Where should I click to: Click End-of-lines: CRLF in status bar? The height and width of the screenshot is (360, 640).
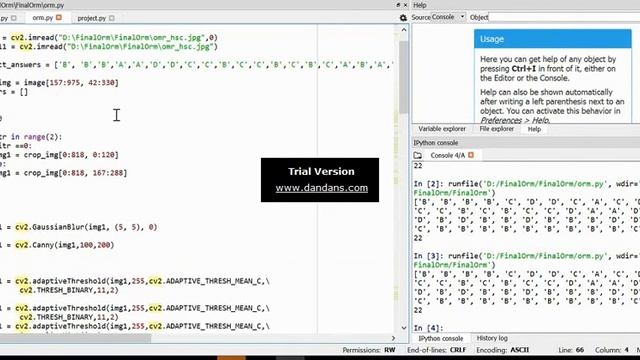436,350
